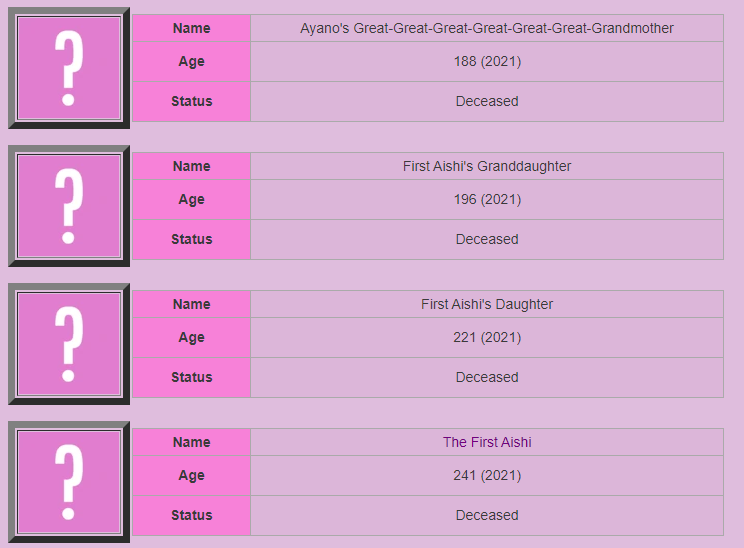Viewport: 744px width, 548px height.
Task: Click the portrait placeholder beside The First Aishi
Action: click(69, 482)
